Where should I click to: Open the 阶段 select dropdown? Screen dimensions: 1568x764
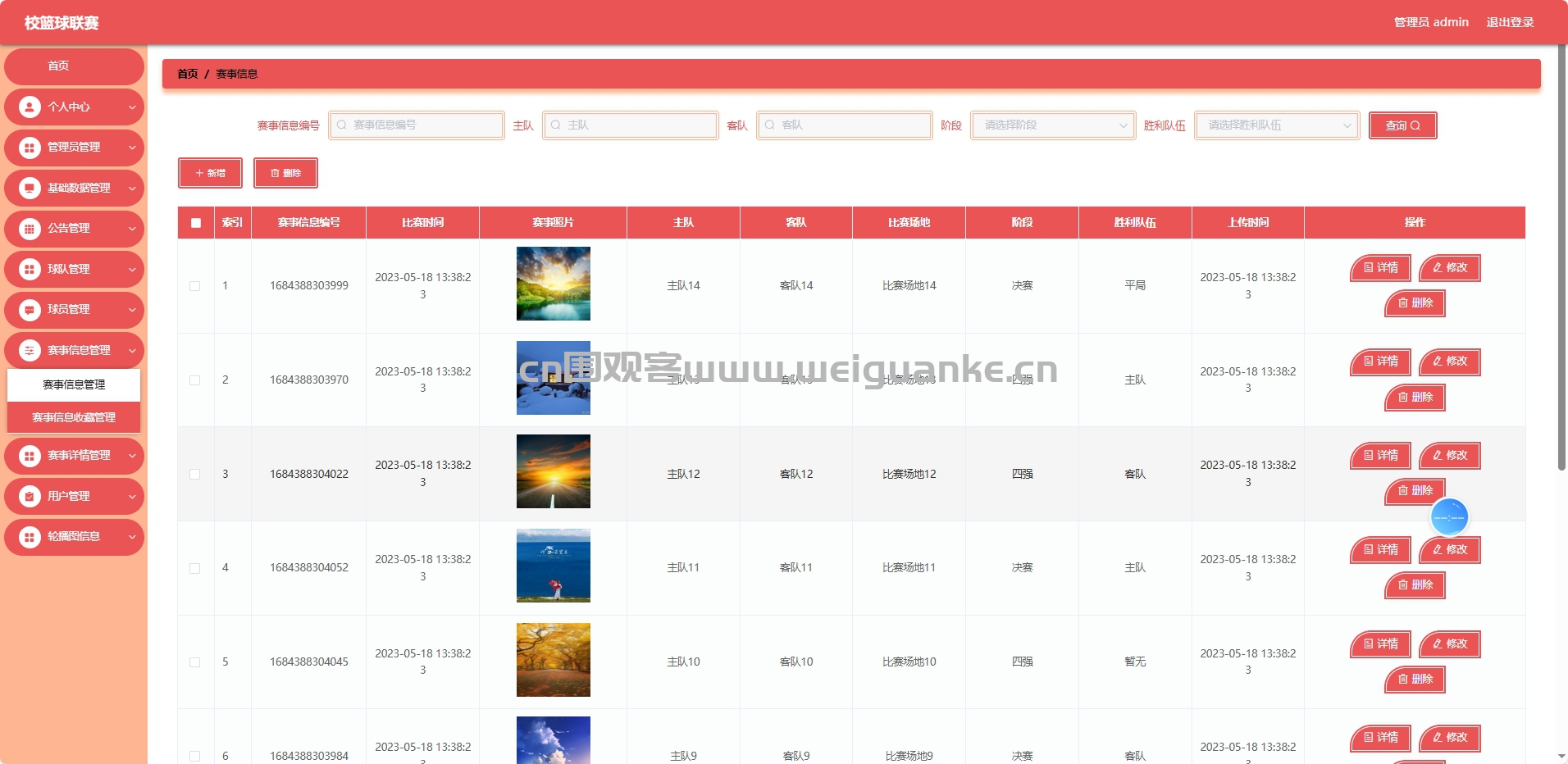pyautogui.click(x=1053, y=125)
